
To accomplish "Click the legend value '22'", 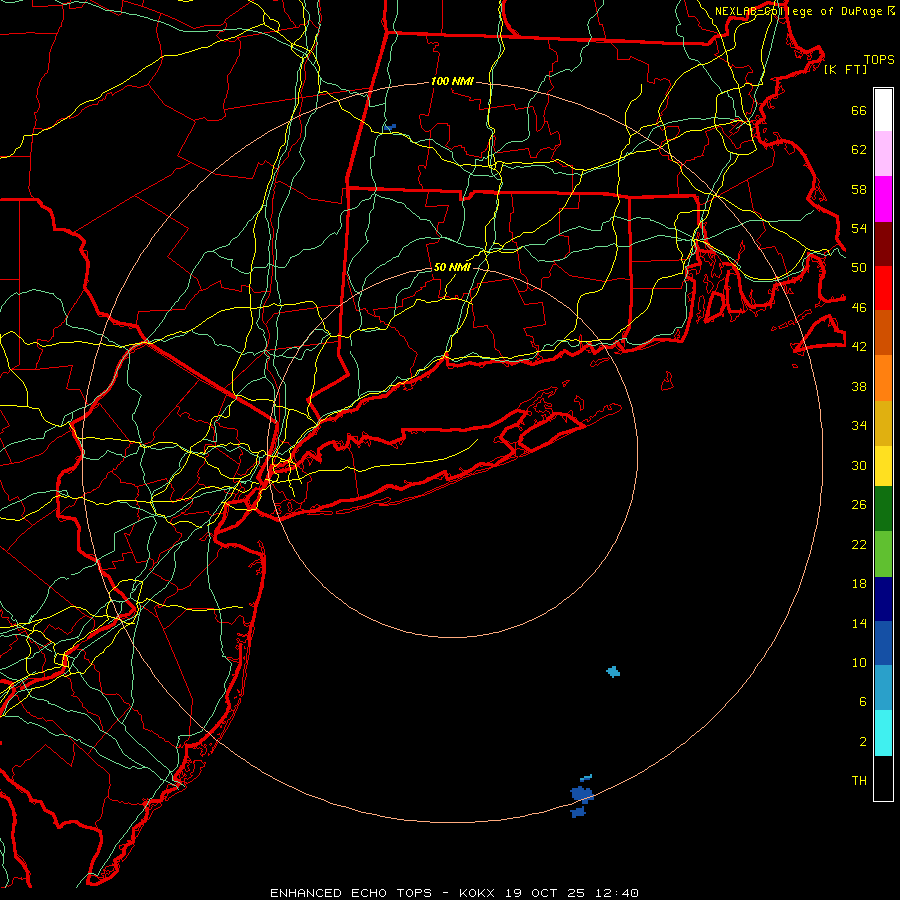I will pyautogui.click(x=859, y=544).
